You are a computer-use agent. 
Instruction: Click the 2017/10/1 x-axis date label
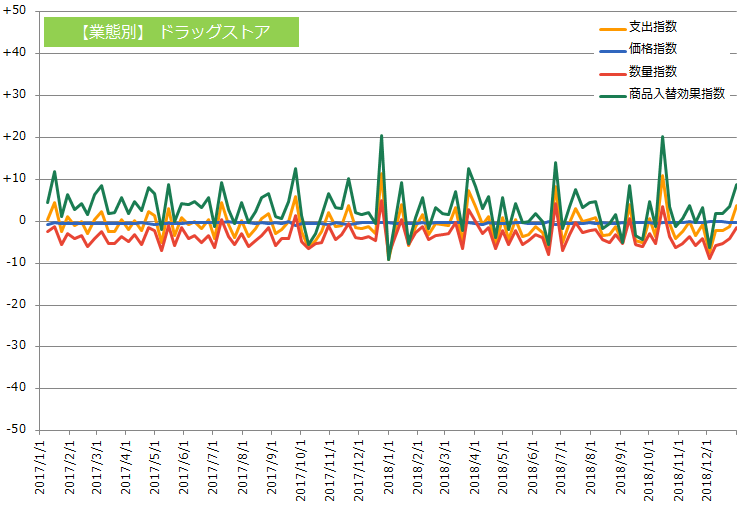coord(300,471)
